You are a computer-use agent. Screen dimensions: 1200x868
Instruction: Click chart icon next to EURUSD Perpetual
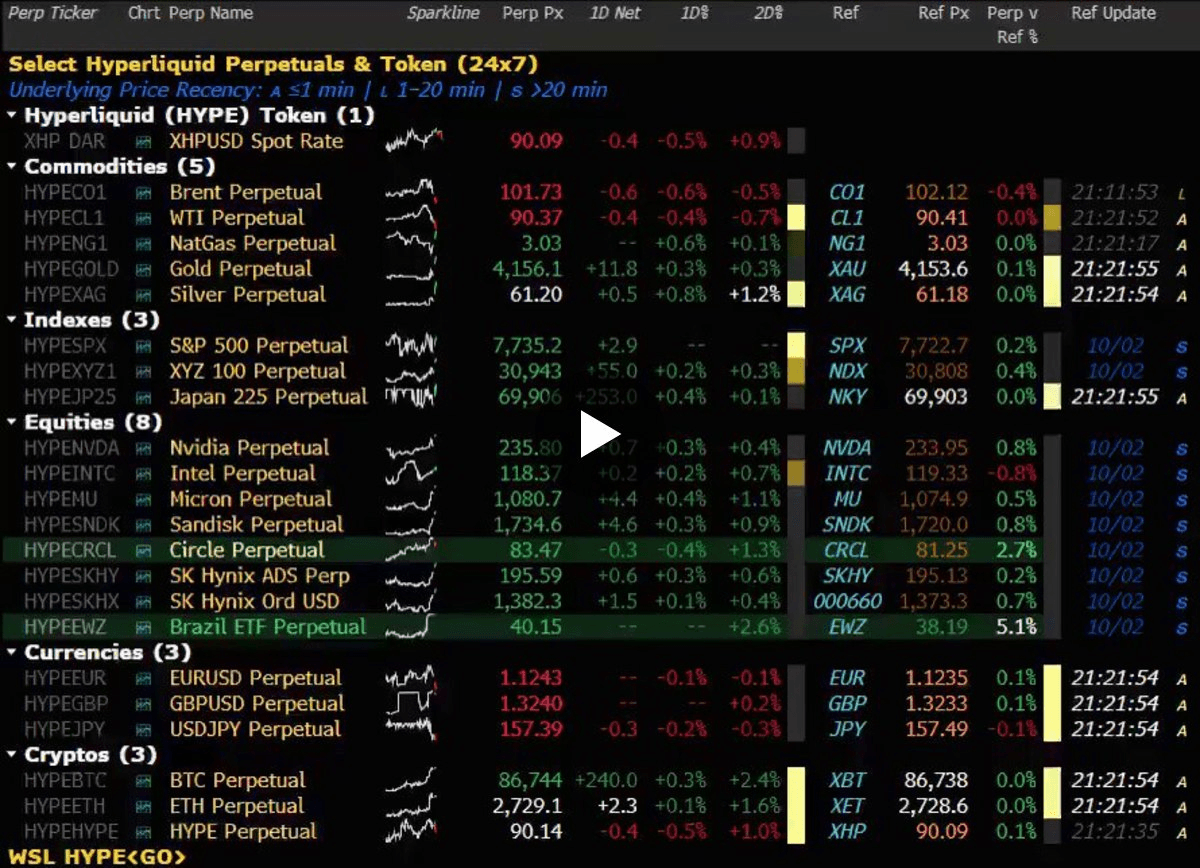(143, 679)
